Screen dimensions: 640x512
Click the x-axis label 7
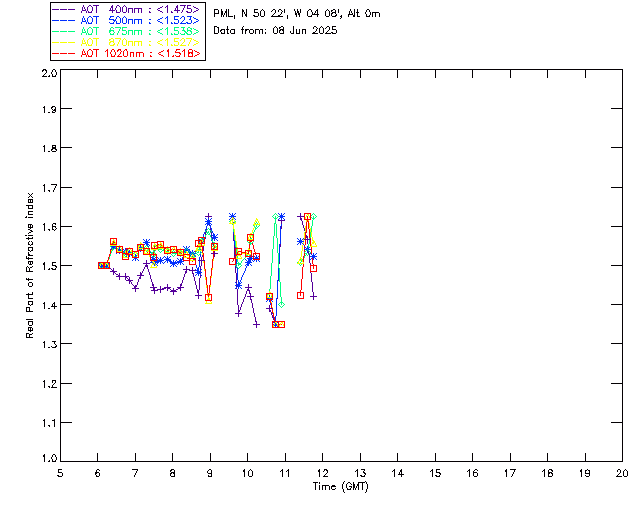pyautogui.click(x=135, y=473)
